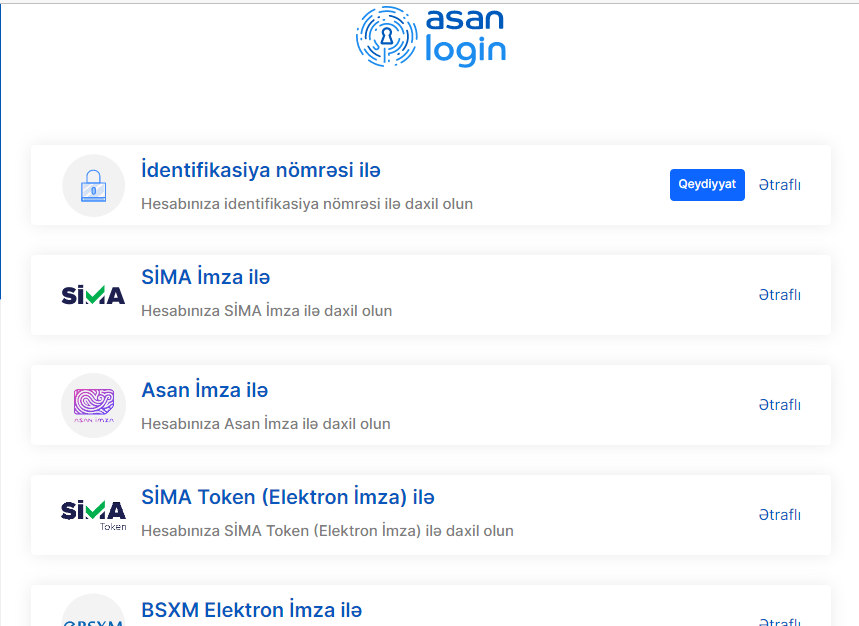Open Ətraflı details for identification number
859x626 pixels.
(x=780, y=185)
